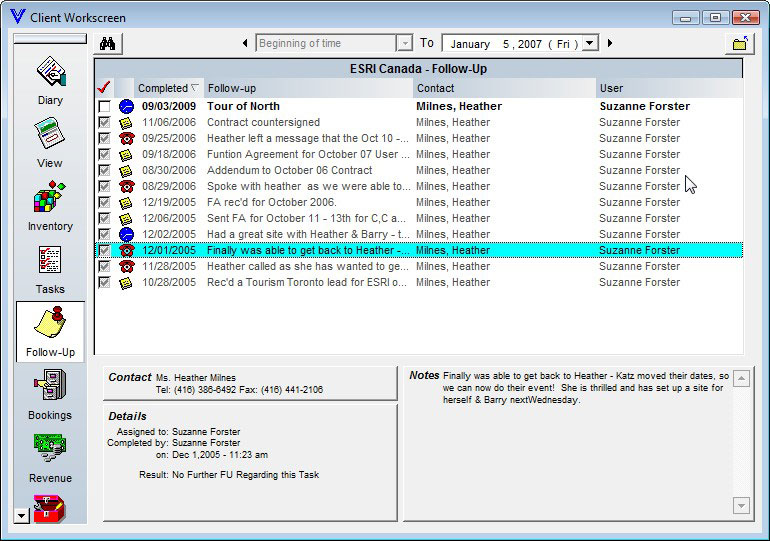770x541 pixels.
Task: Toggle checkbox for 11/06/2006 Contract countersigned
Action: (104, 123)
